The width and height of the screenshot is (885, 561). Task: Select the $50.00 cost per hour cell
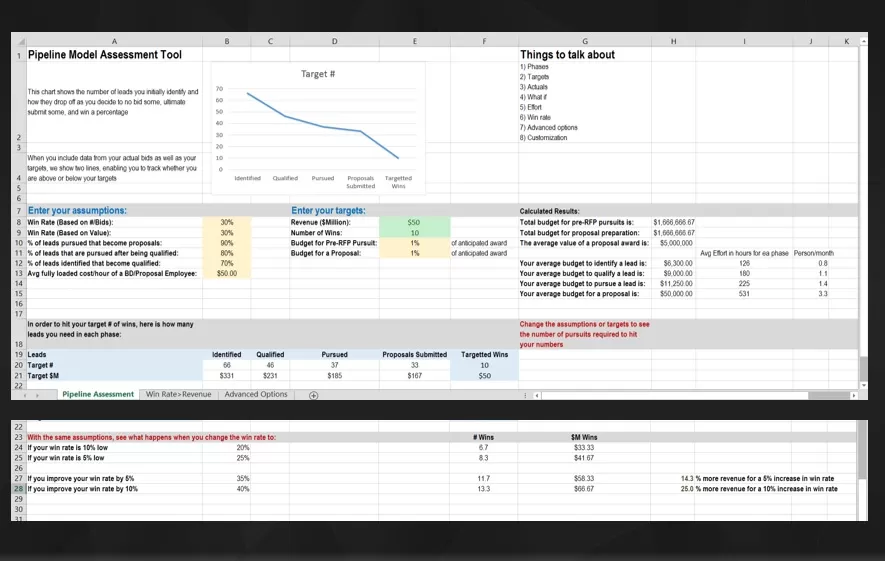[227, 273]
